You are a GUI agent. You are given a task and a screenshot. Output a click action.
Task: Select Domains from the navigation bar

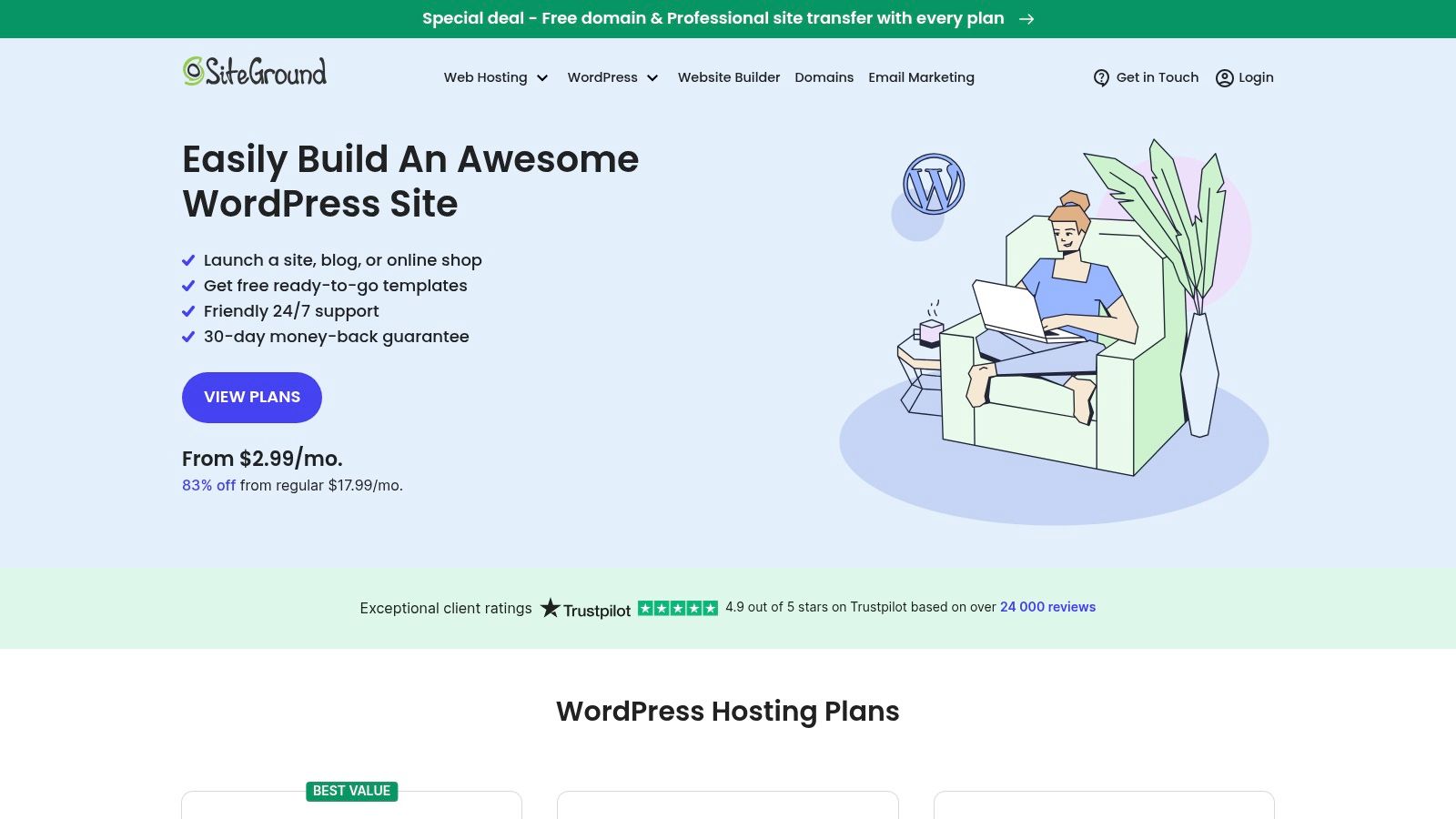click(824, 77)
